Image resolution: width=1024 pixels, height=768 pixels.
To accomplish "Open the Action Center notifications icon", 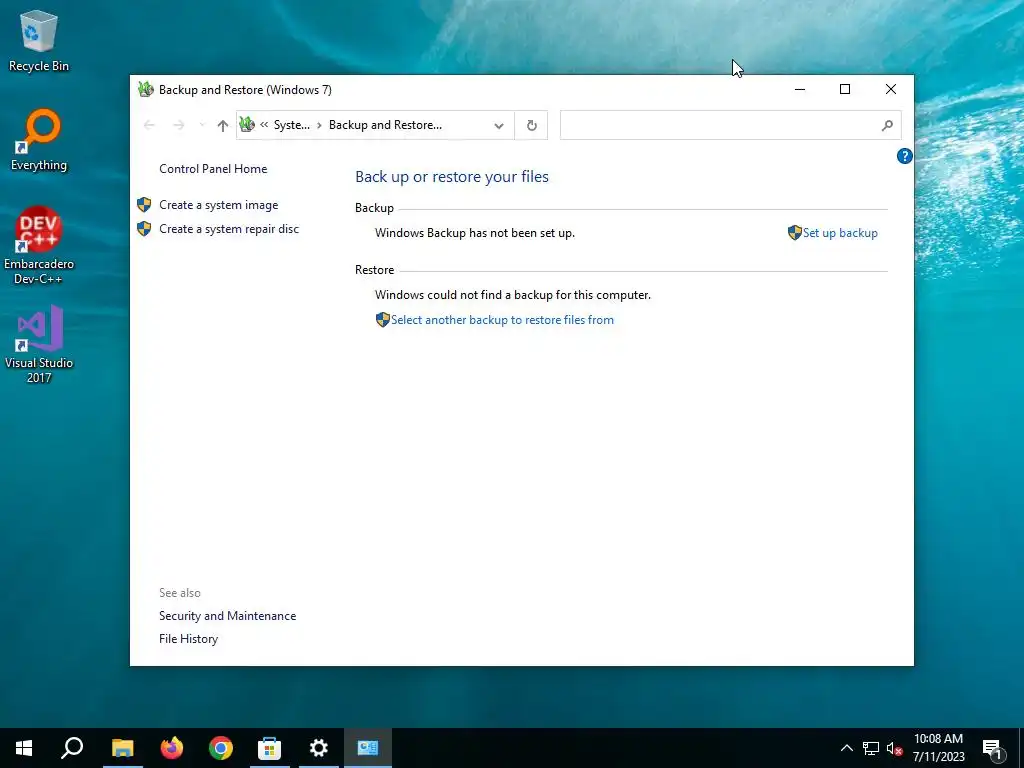I will [x=993, y=748].
